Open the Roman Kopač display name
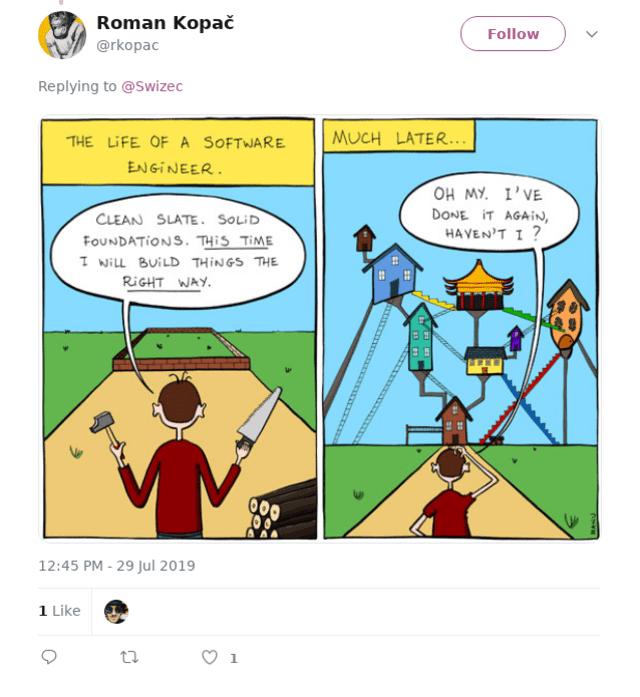640x697 pixels. (x=165, y=23)
